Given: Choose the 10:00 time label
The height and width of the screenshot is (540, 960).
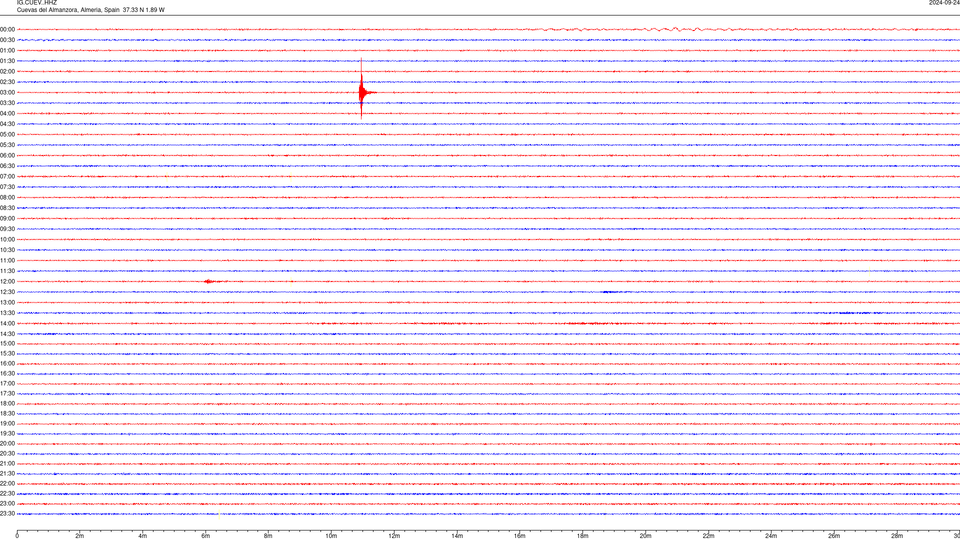Looking at the screenshot, I should click(x=7, y=239).
